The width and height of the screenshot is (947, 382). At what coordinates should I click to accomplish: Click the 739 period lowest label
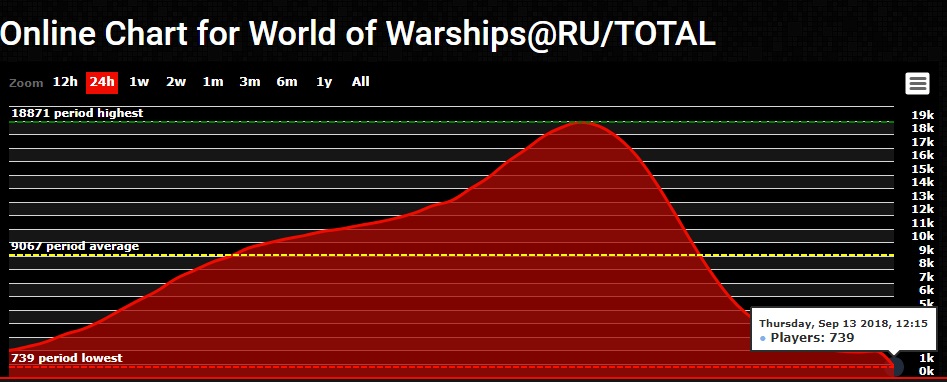pyautogui.click(x=66, y=358)
